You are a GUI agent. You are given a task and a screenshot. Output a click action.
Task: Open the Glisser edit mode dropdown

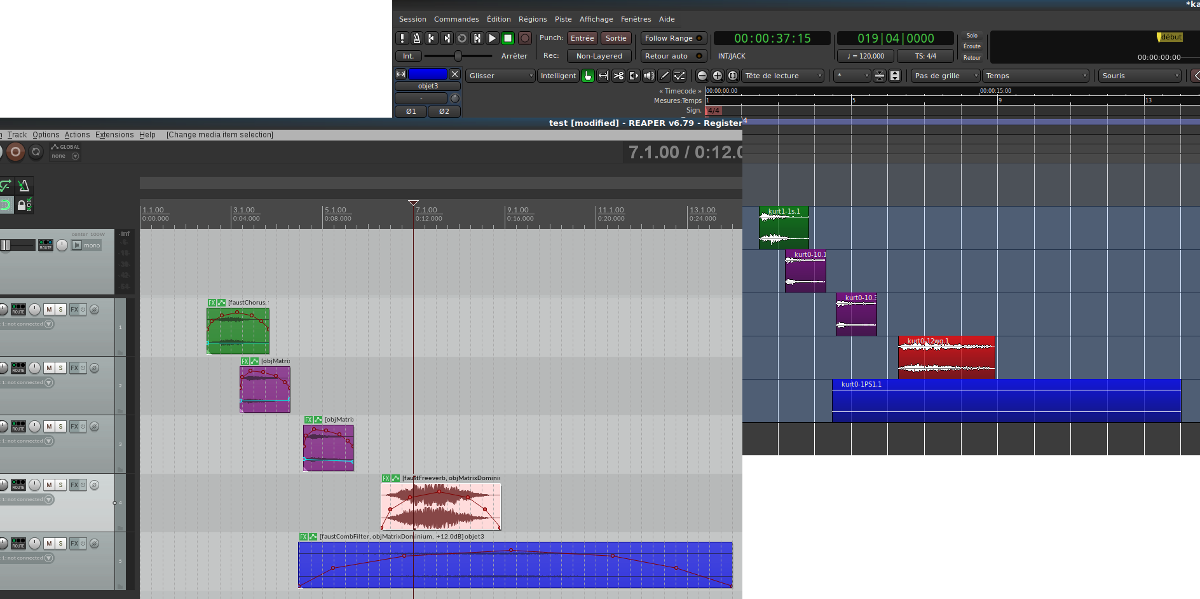tap(500, 75)
